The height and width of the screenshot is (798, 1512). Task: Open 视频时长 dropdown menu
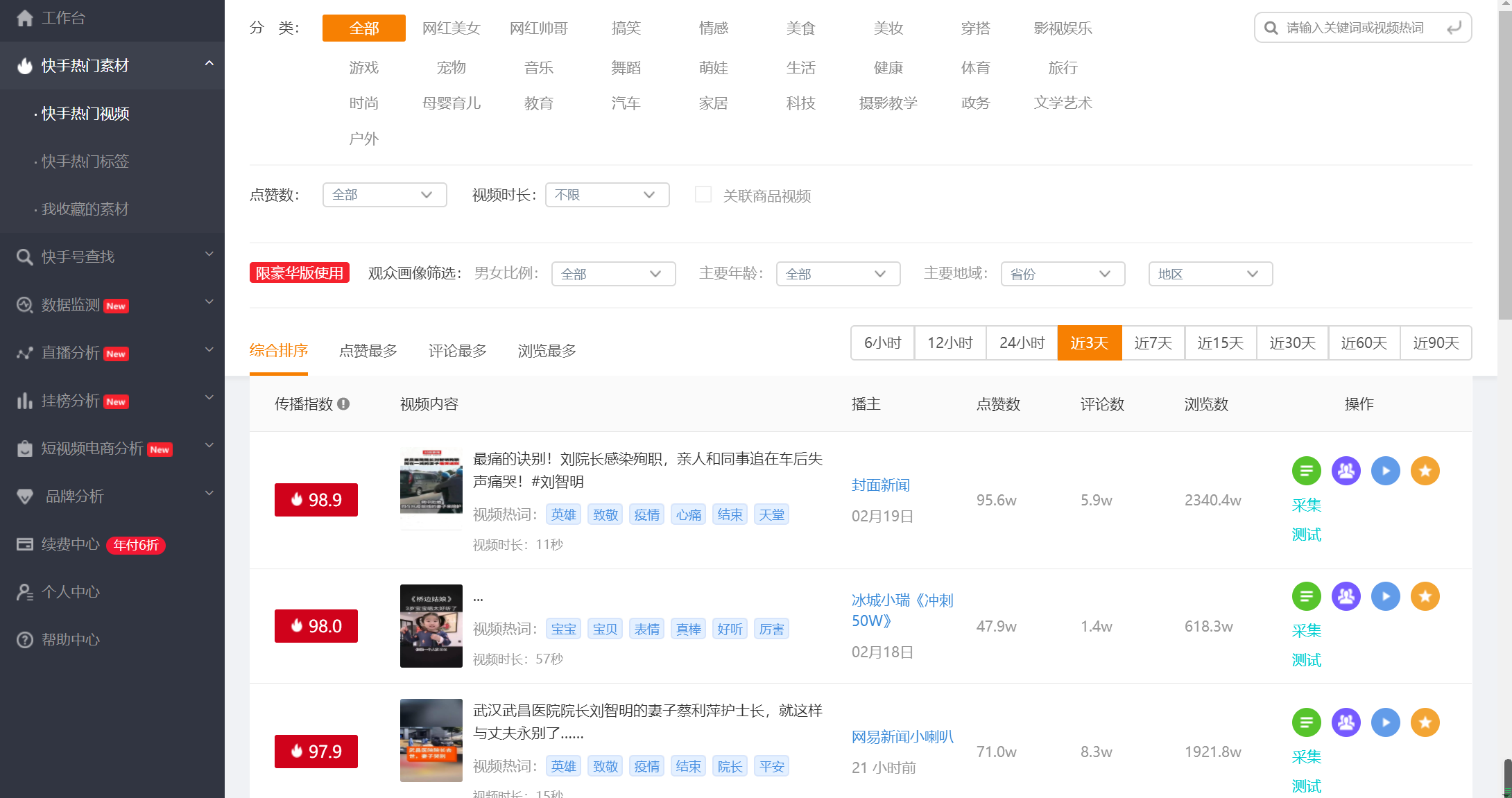[x=604, y=194]
